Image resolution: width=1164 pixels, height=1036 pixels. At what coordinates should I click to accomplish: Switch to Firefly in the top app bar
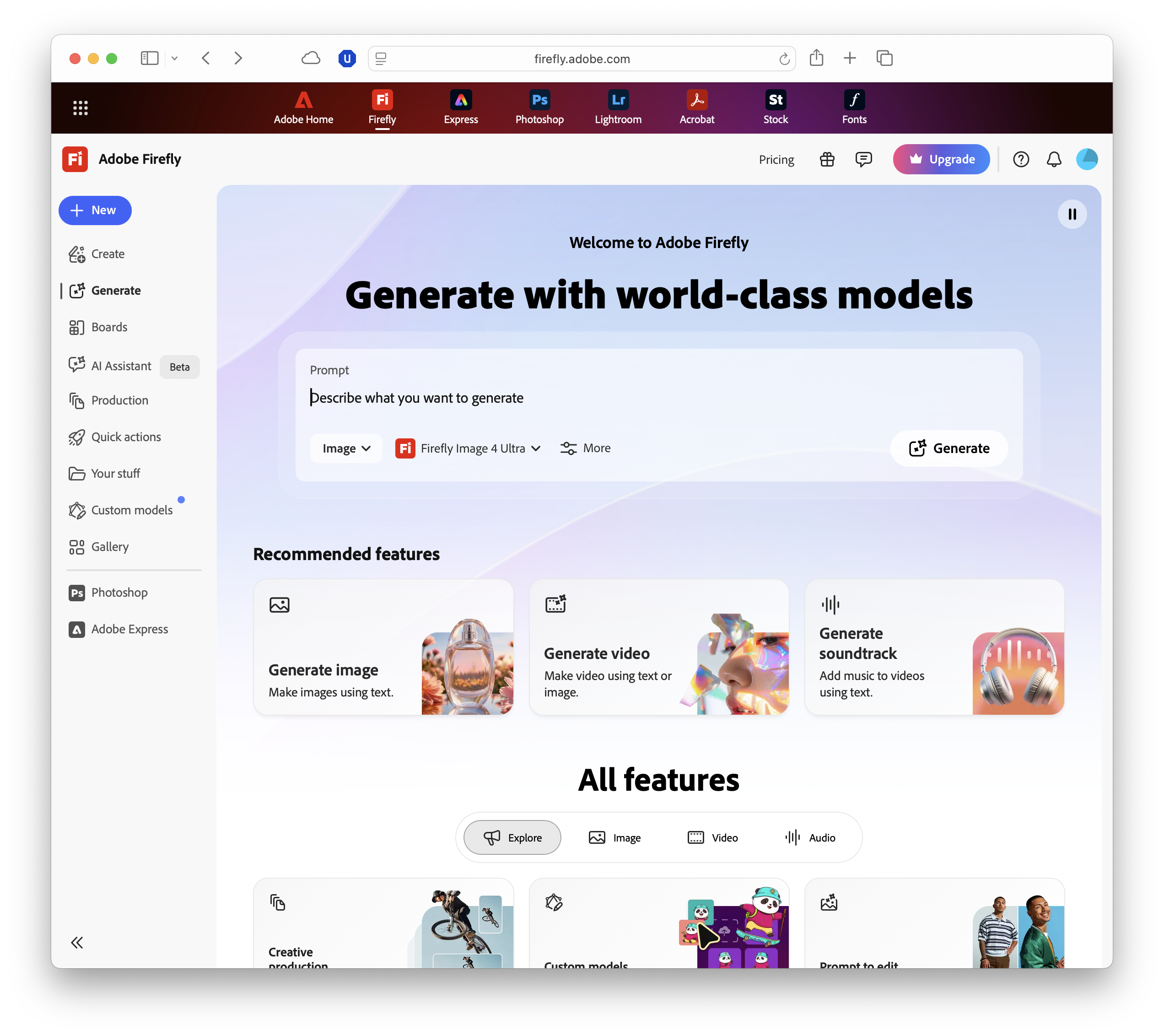pos(382,108)
